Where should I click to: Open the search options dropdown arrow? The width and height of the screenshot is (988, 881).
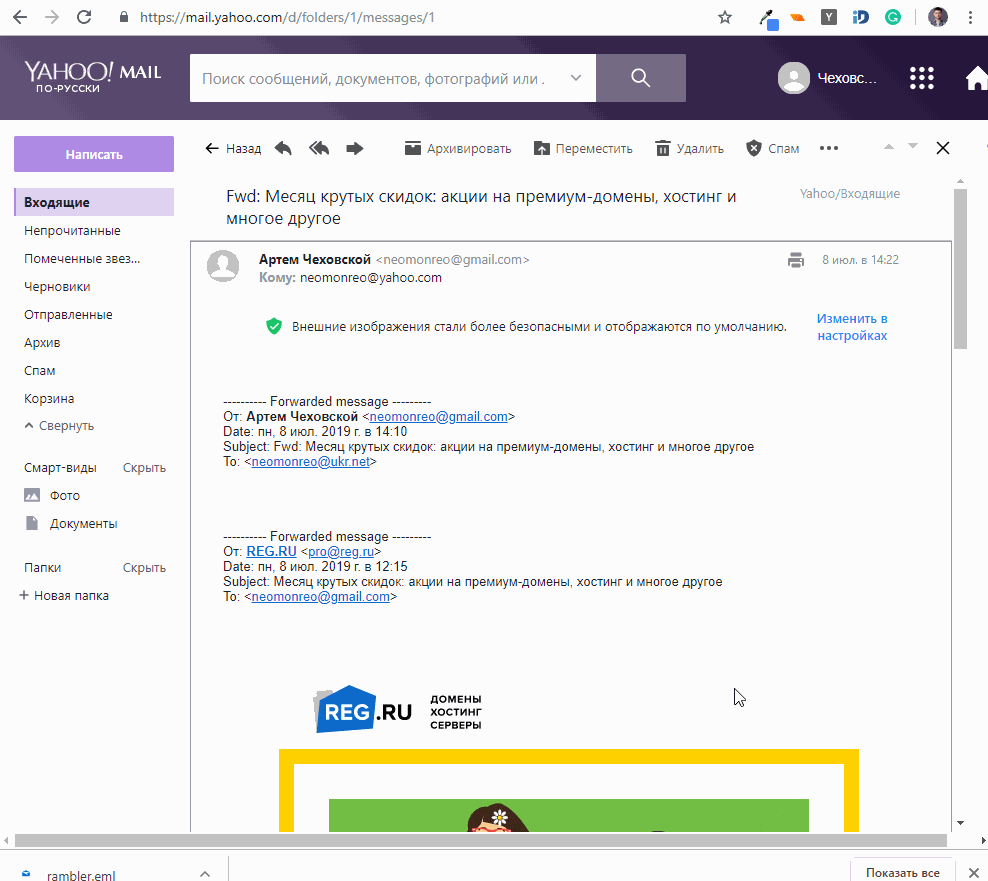[575, 78]
